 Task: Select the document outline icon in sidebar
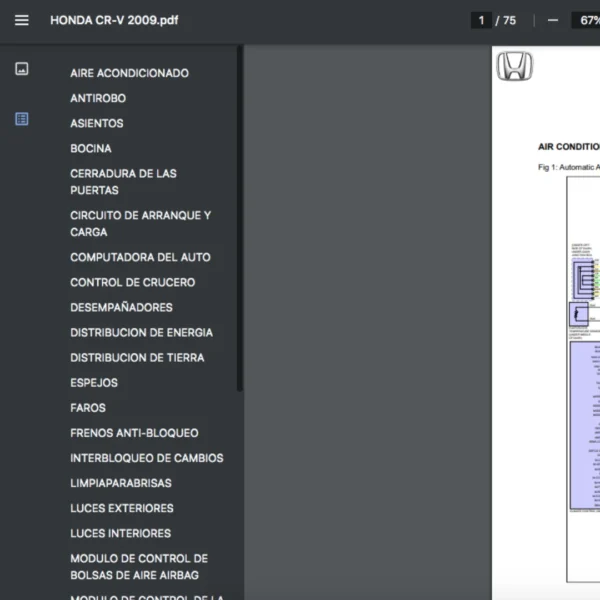[22, 119]
